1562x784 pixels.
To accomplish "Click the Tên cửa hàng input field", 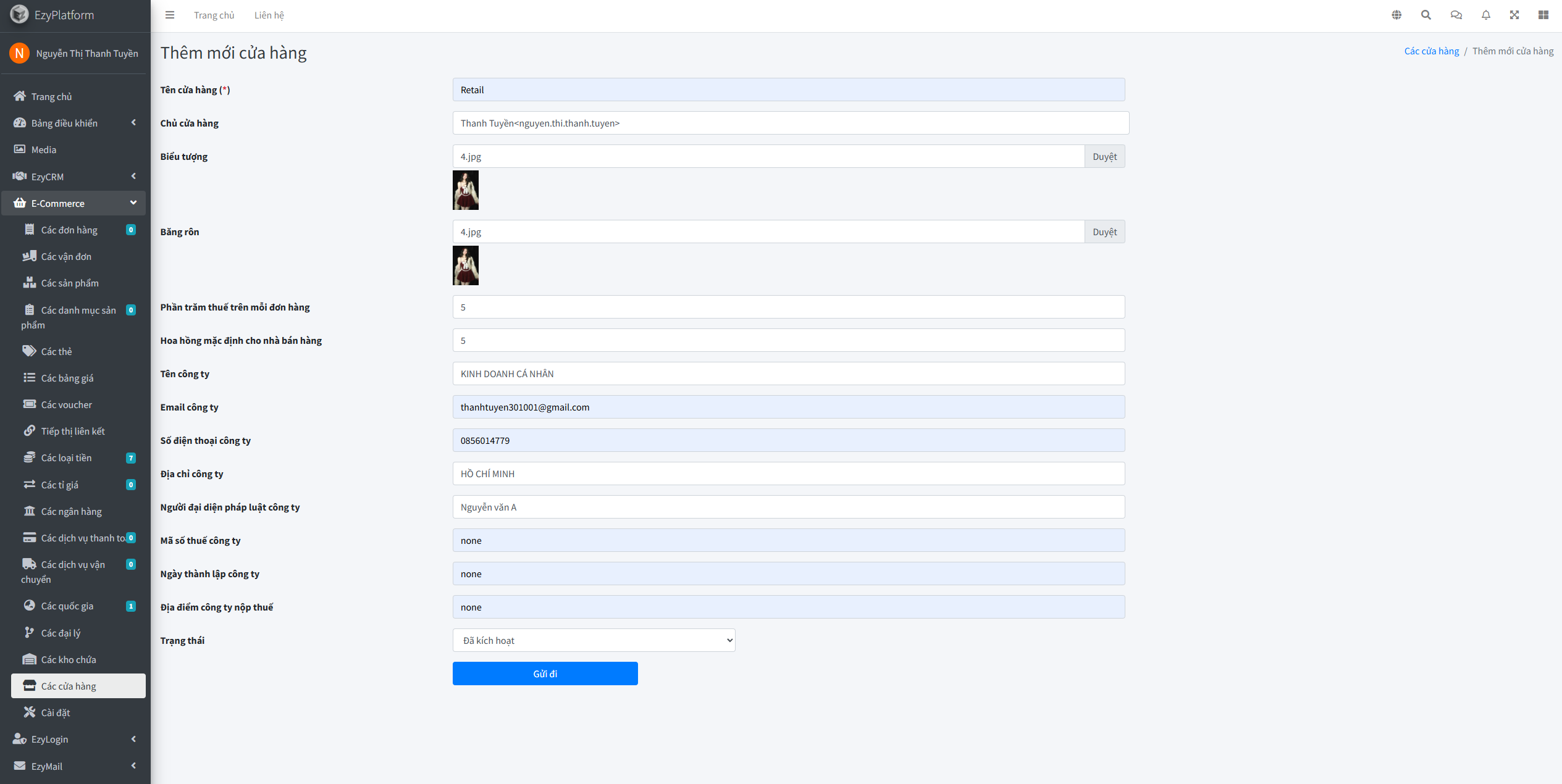I will [788, 90].
